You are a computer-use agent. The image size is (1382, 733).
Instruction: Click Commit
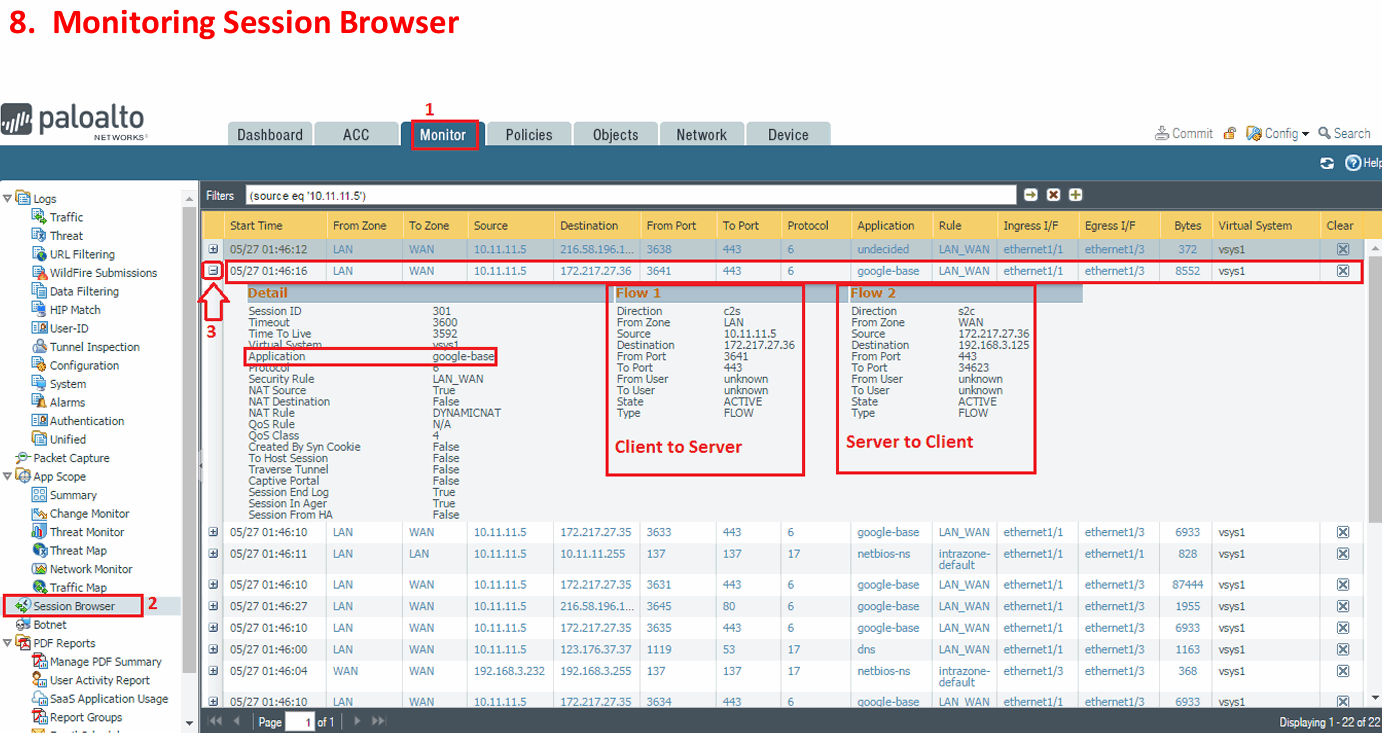1184,133
